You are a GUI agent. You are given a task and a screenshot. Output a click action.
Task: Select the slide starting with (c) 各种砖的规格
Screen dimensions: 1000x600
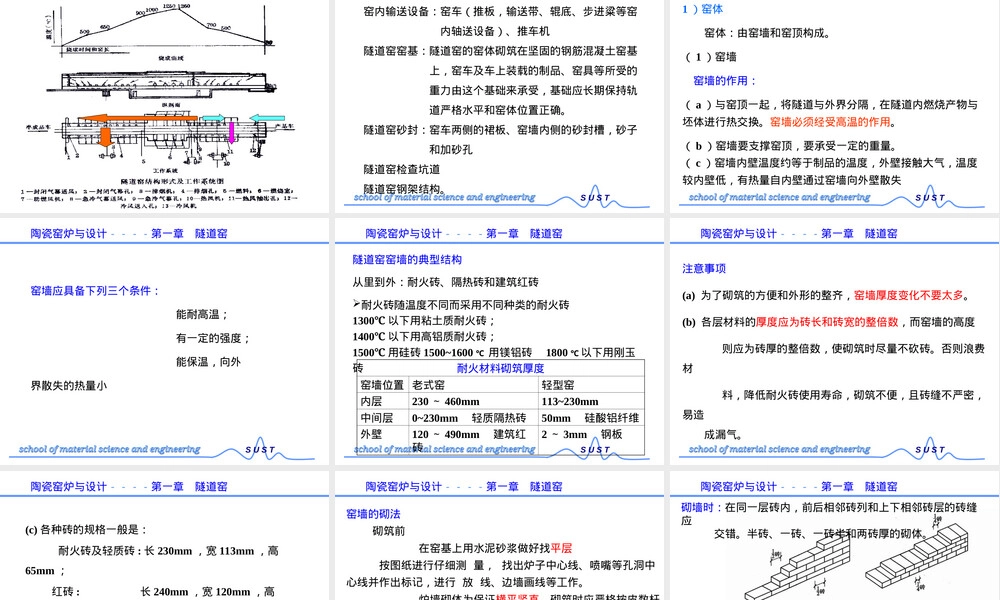[165, 536]
